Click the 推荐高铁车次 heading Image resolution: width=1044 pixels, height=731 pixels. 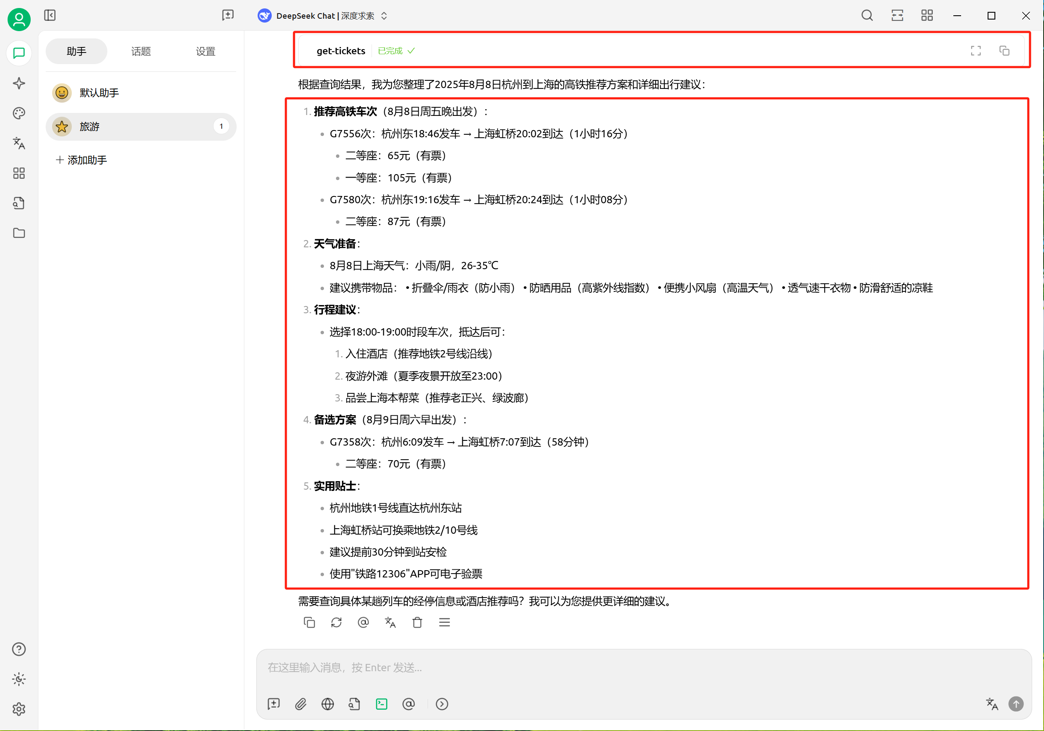tap(345, 111)
